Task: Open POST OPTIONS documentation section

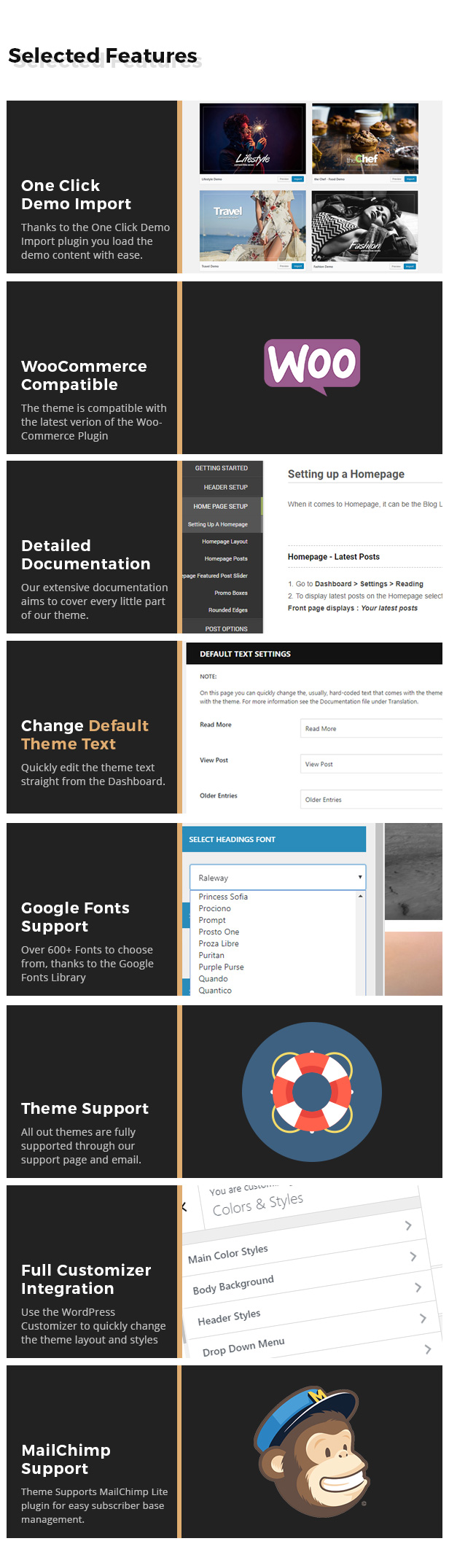Action: coord(222,628)
